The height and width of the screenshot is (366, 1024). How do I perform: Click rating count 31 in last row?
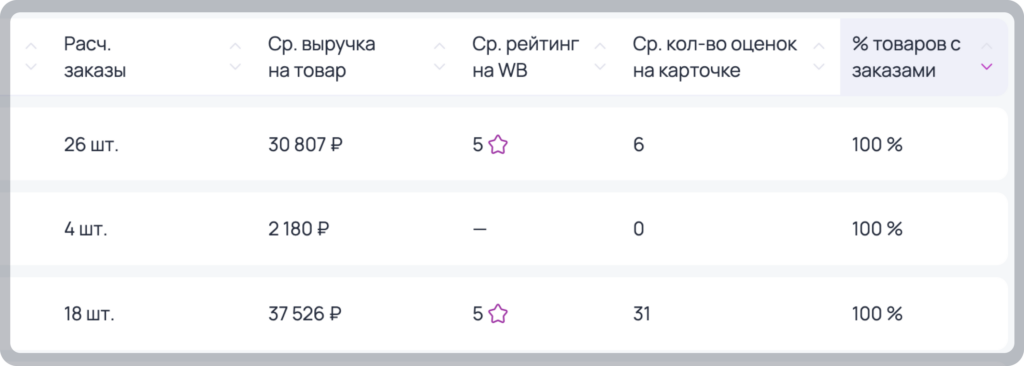[x=641, y=314]
